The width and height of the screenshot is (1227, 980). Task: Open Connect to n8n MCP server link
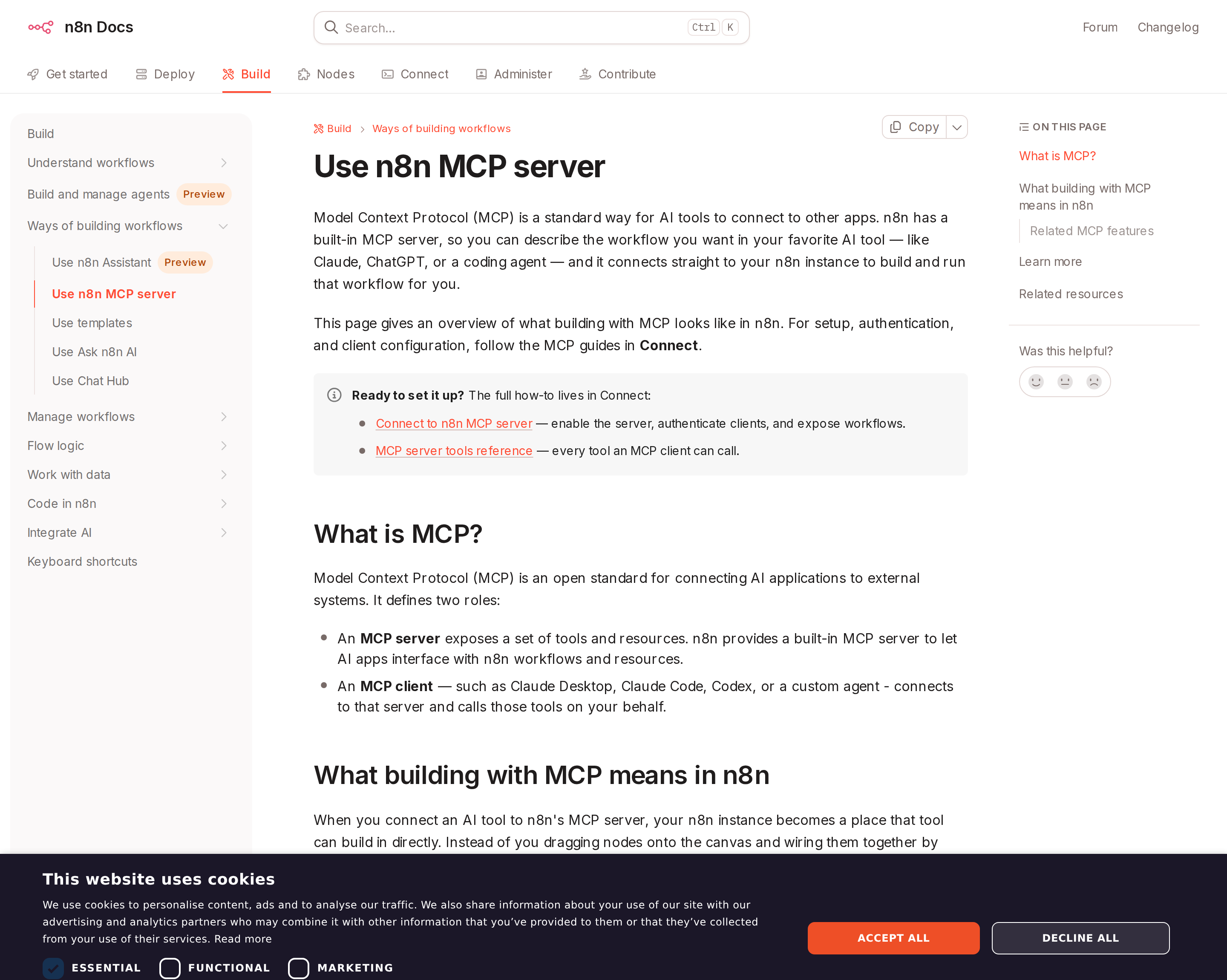point(454,424)
